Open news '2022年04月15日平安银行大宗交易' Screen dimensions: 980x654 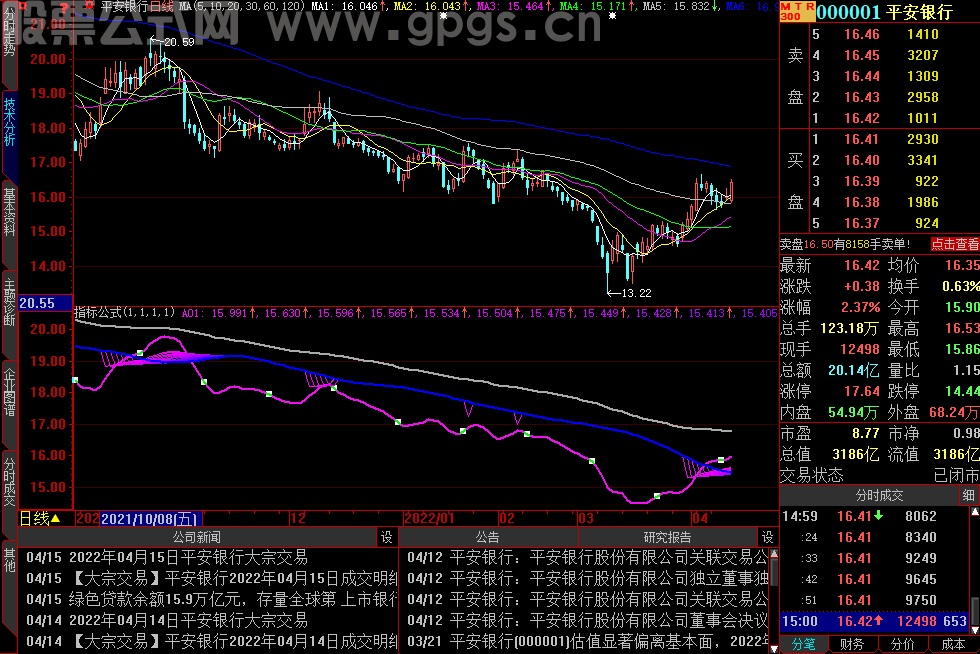188,558
